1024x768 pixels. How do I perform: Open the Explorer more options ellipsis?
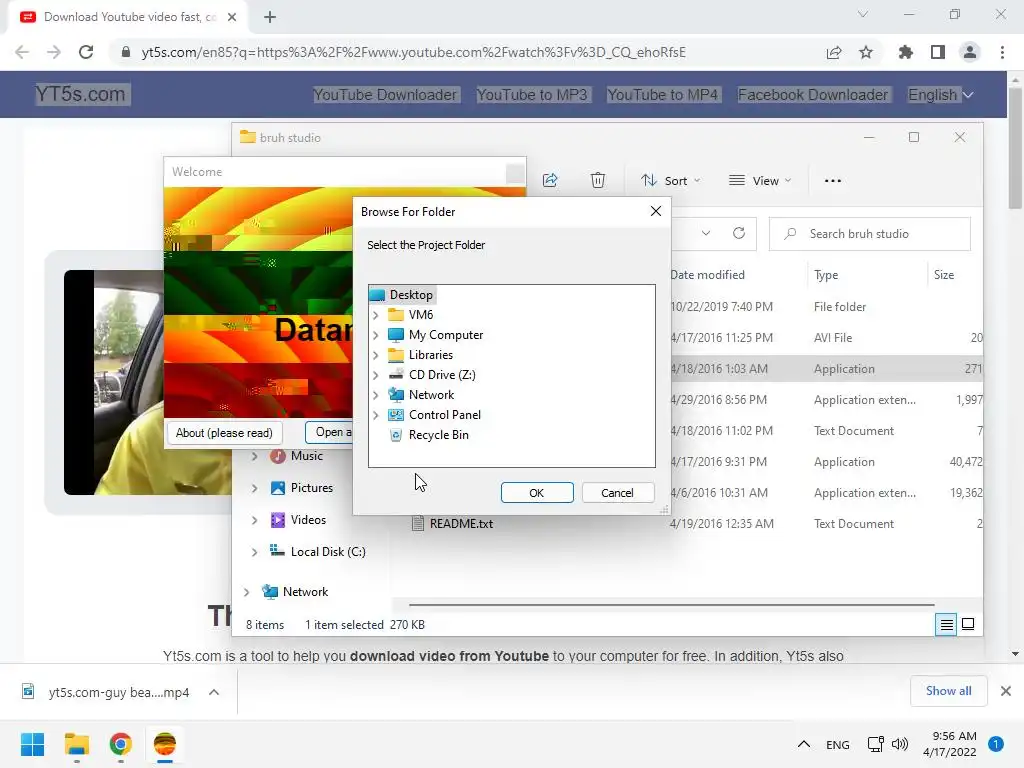coord(833,181)
